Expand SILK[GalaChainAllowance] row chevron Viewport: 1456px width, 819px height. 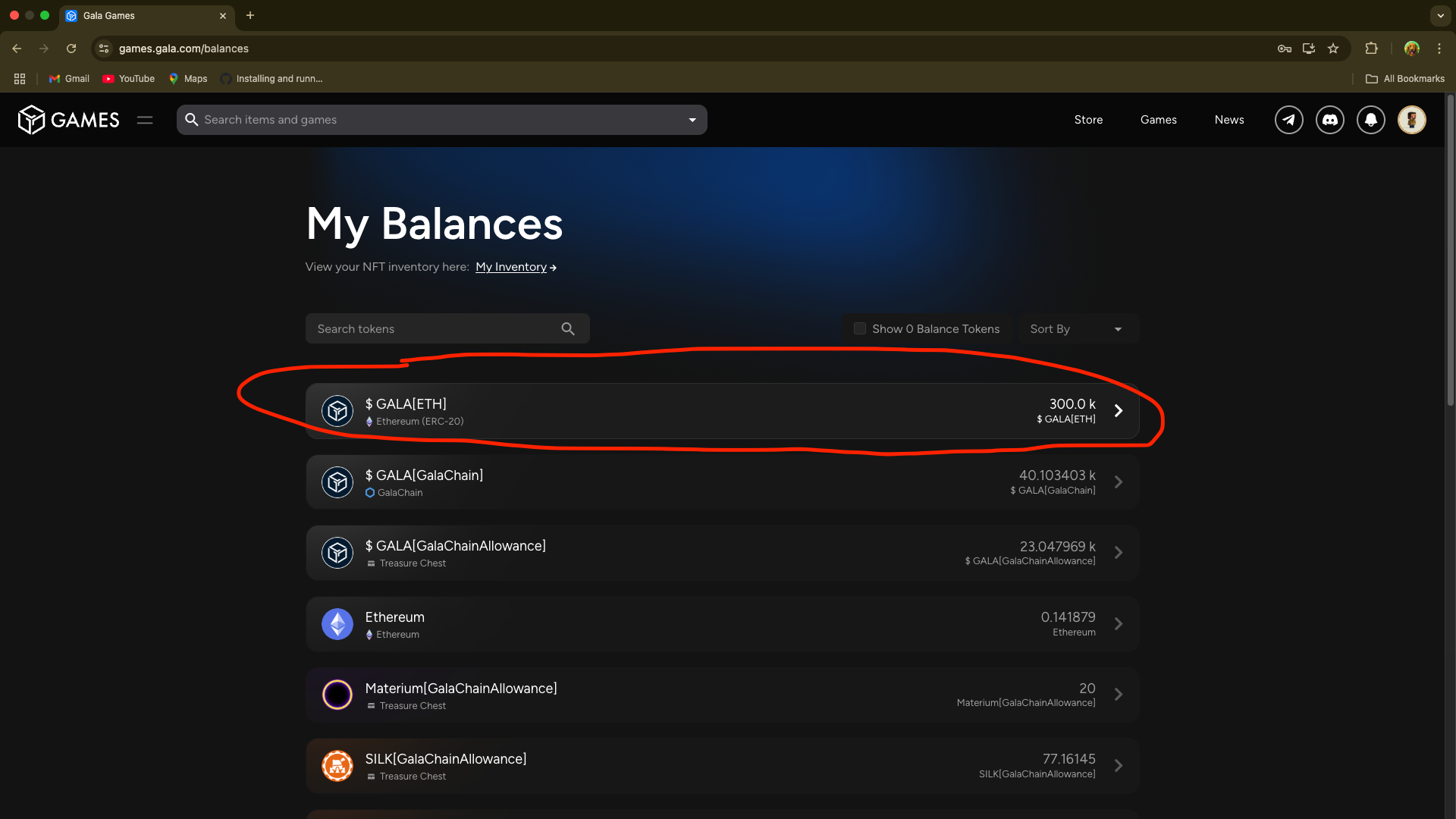click(x=1119, y=766)
